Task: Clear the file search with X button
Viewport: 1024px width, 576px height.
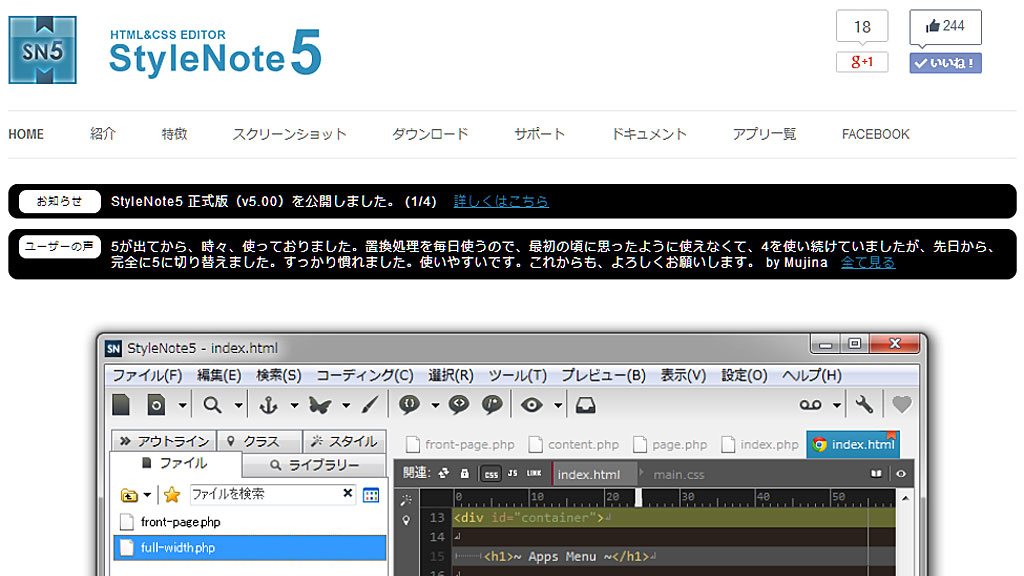Action: pyautogui.click(x=347, y=494)
